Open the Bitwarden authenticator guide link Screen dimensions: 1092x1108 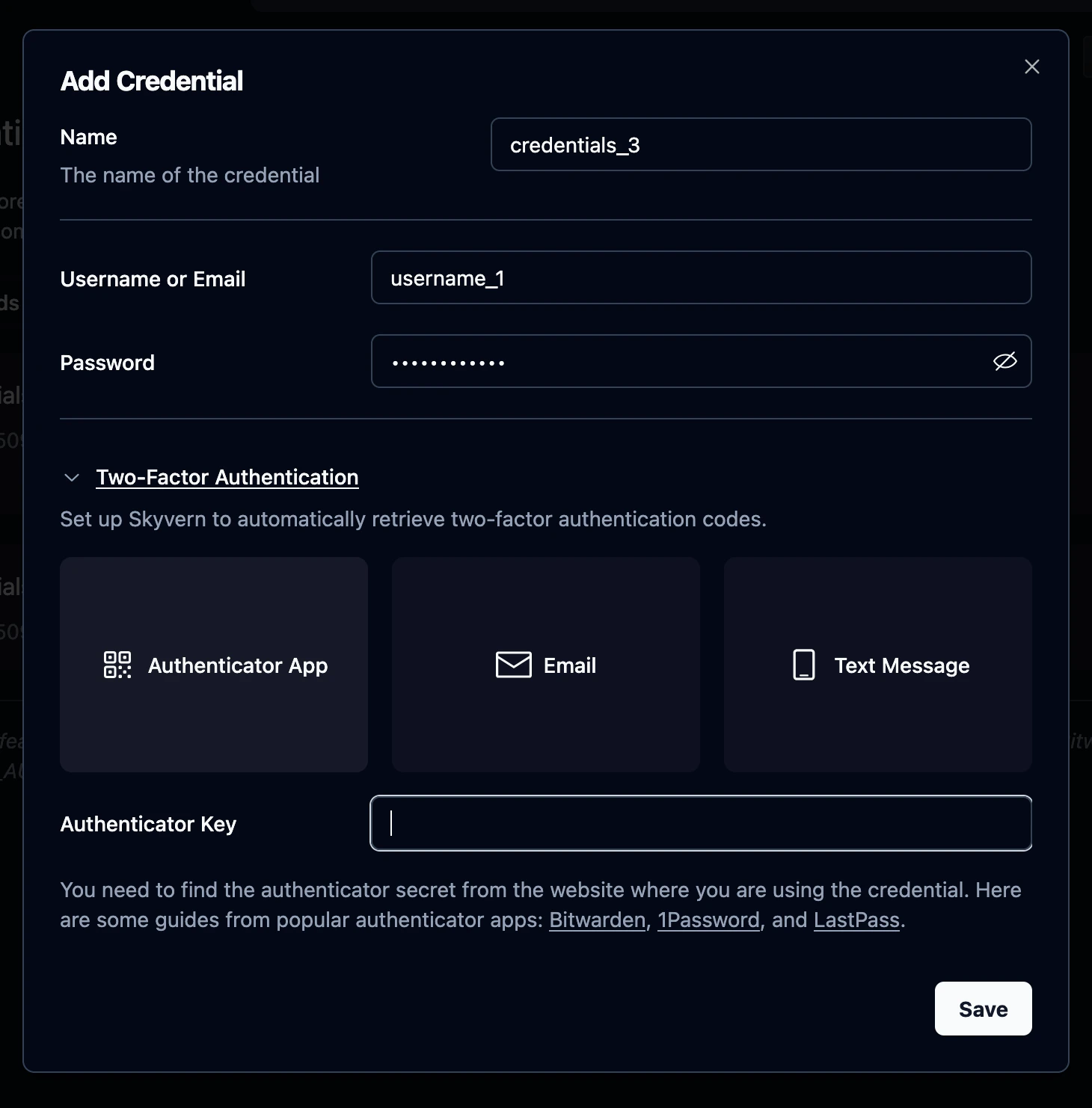point(596,920)
